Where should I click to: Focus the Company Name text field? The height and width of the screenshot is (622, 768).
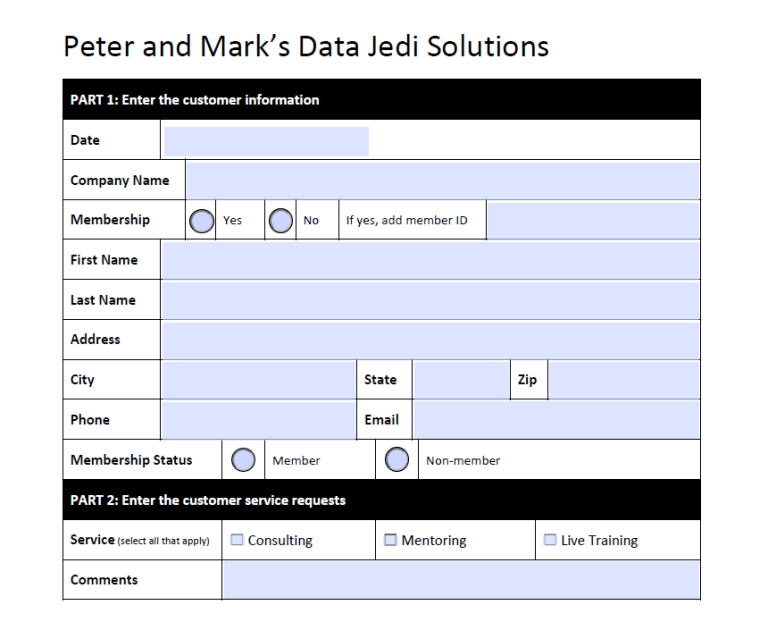pos(442,181)
